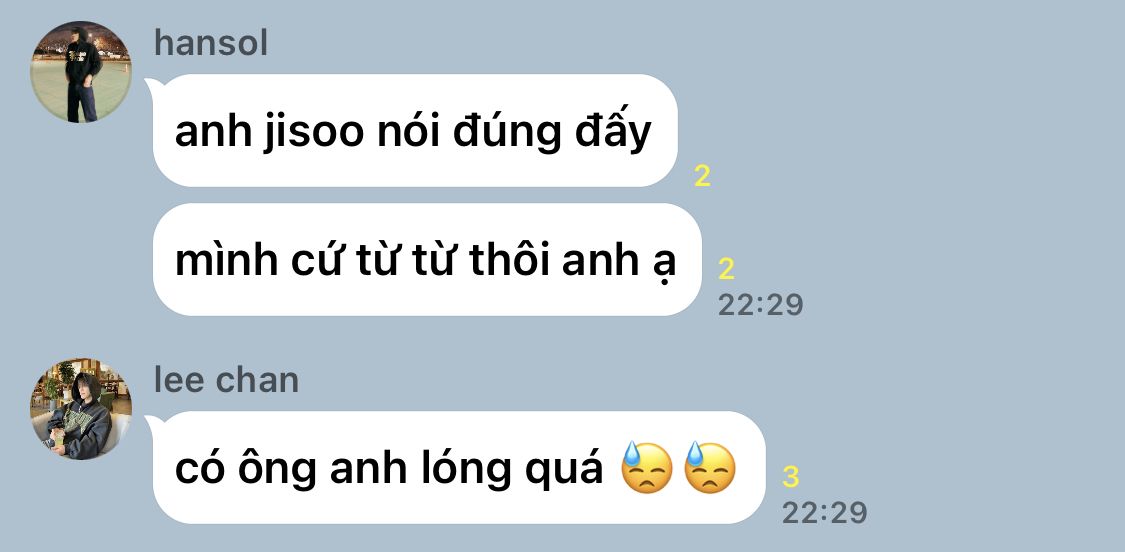
Task: Click unread count 2 above hansol's timestamp
Action: pyautogui.click(x=726, y=269)
